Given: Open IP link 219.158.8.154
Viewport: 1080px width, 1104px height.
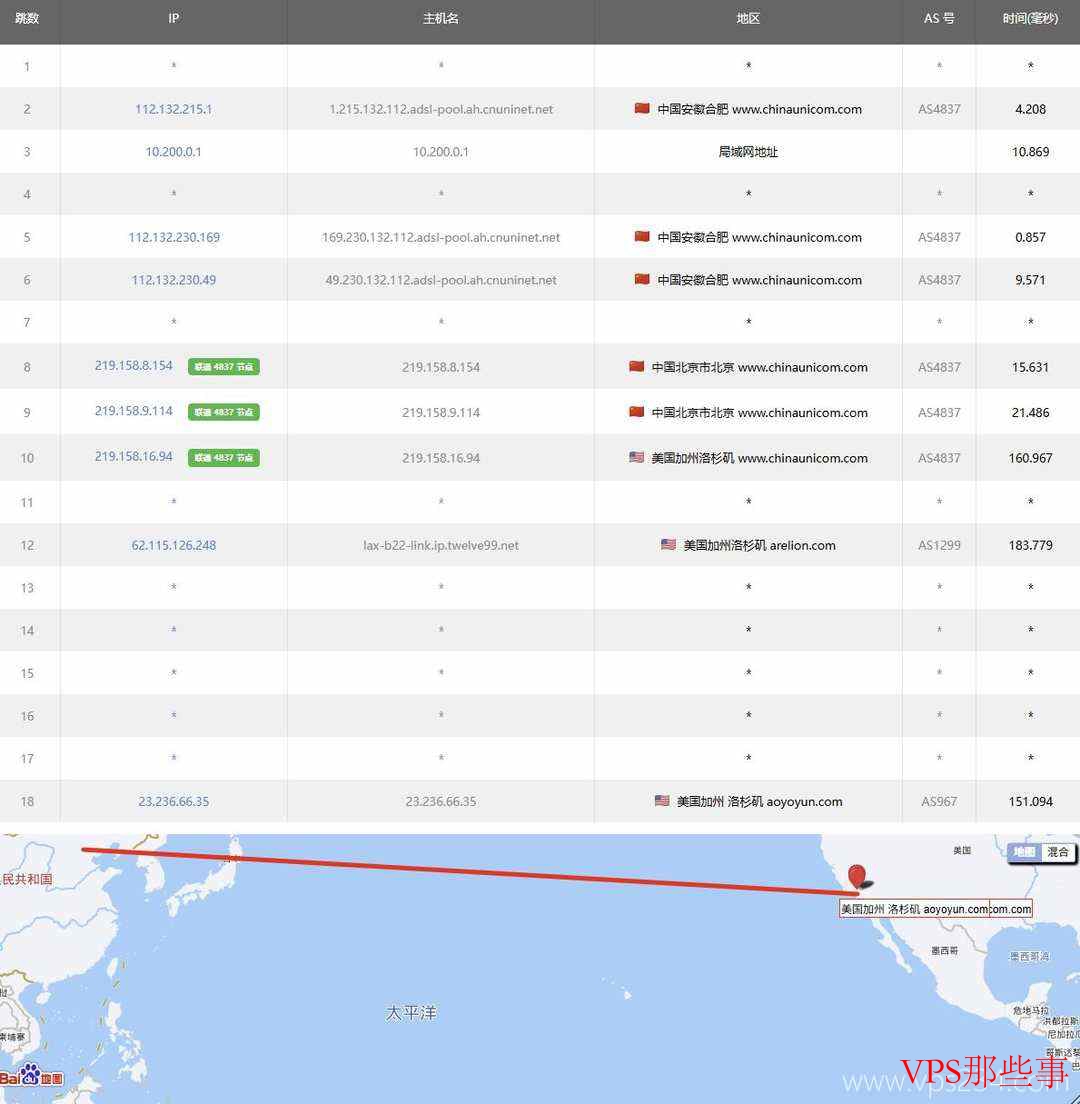Looking at the screenshot, I should point(134,365).
